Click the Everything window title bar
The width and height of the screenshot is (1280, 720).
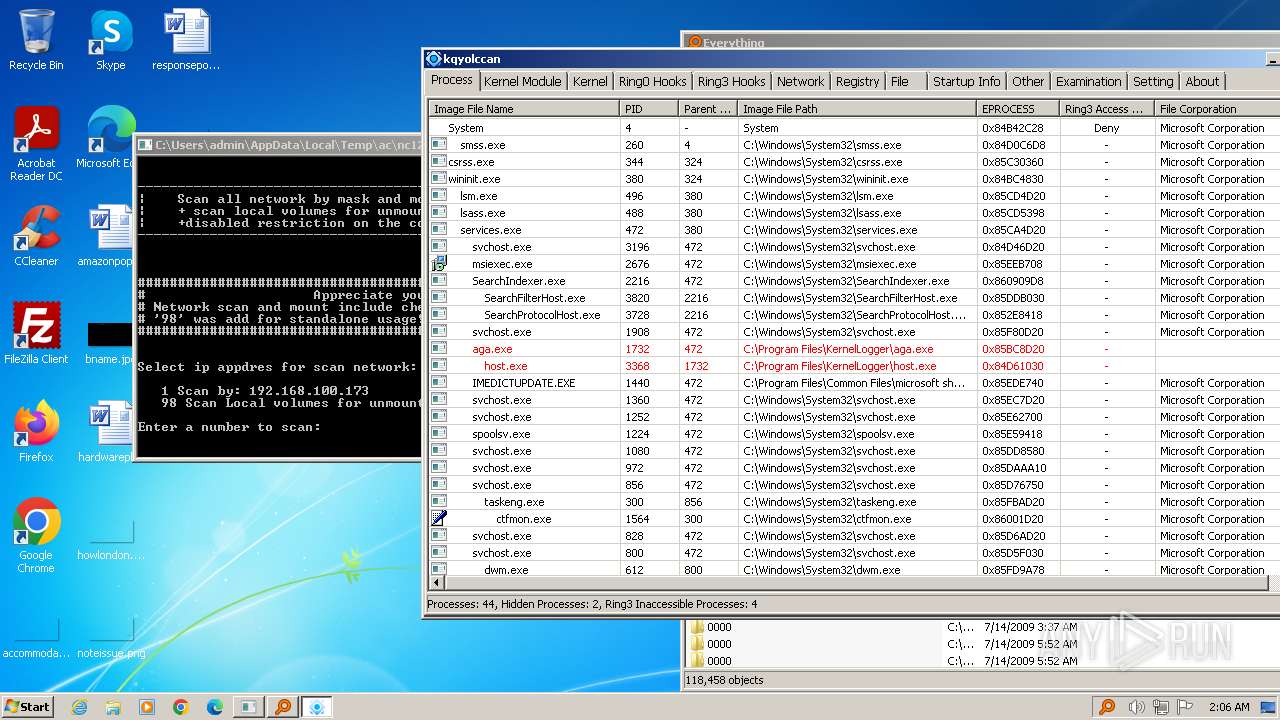click(980, 40)
